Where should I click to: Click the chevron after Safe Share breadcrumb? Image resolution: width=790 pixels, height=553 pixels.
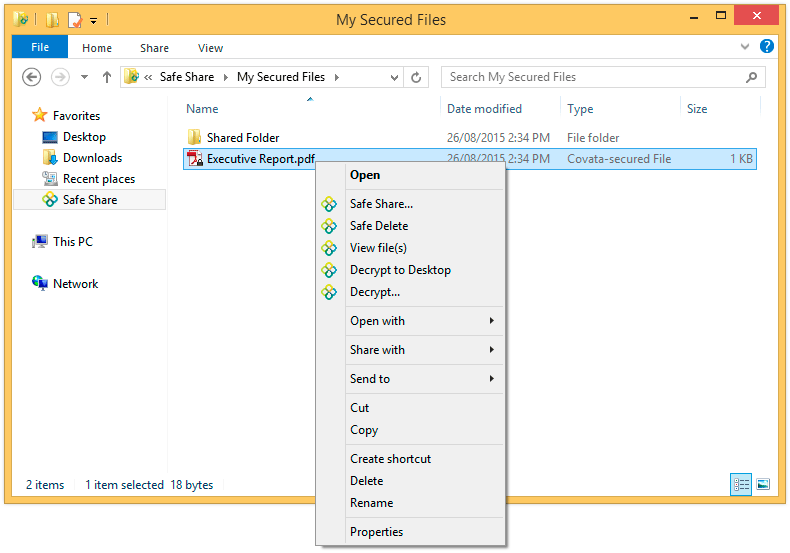[226, 77]
